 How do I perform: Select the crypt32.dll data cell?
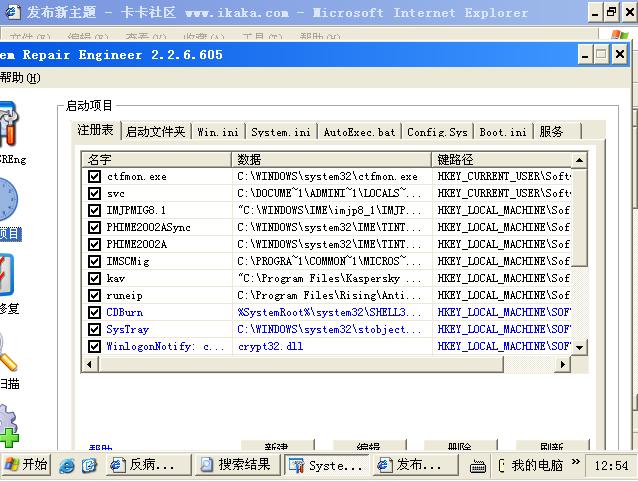tap(331, 346)
